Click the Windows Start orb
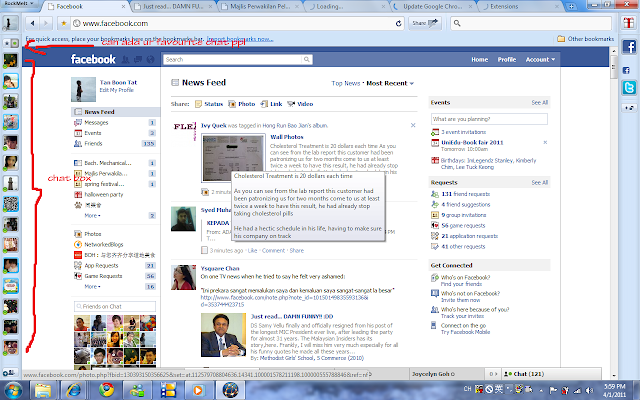 (x=13, y=391)
